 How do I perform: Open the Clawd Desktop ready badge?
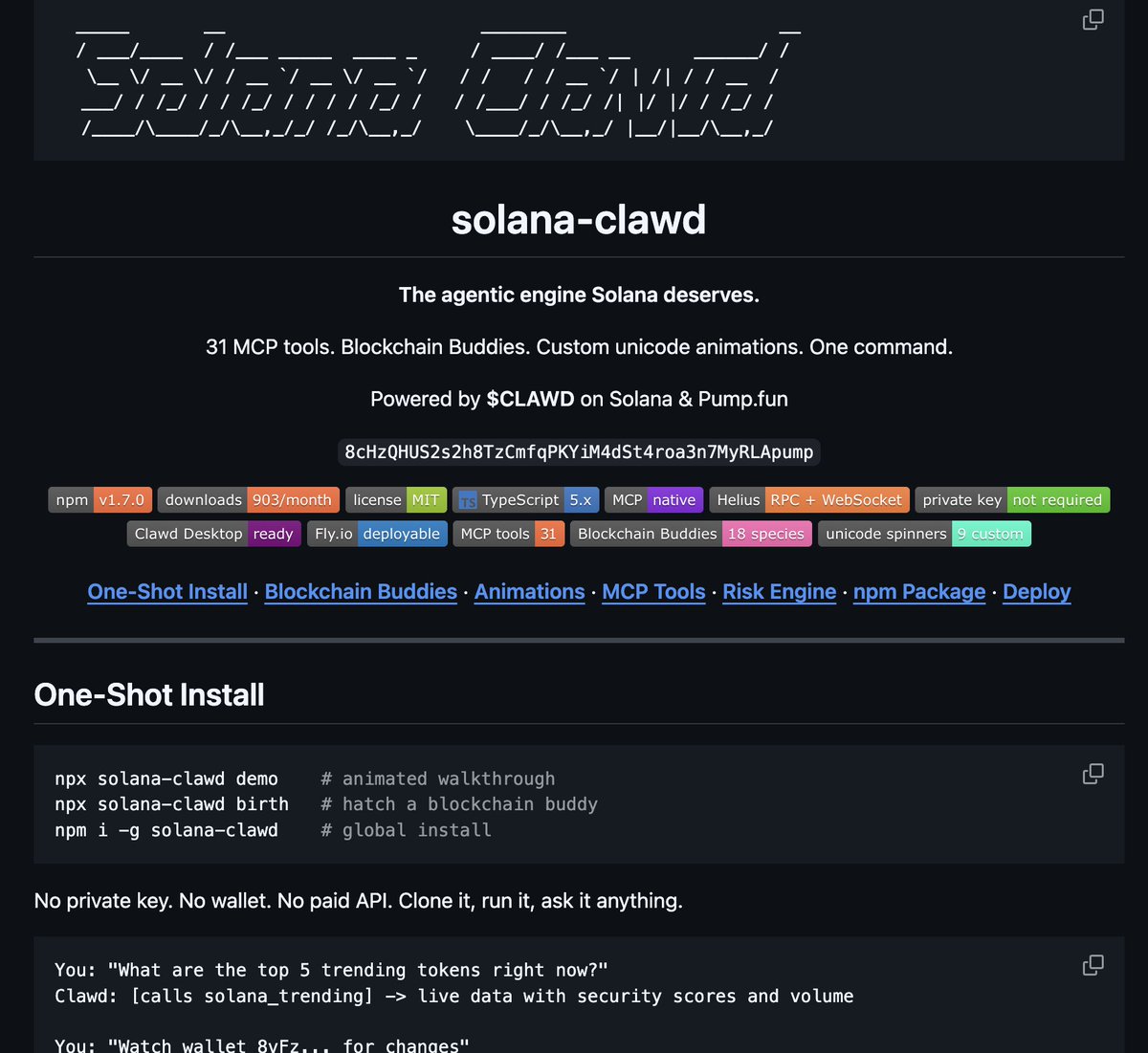214,534
